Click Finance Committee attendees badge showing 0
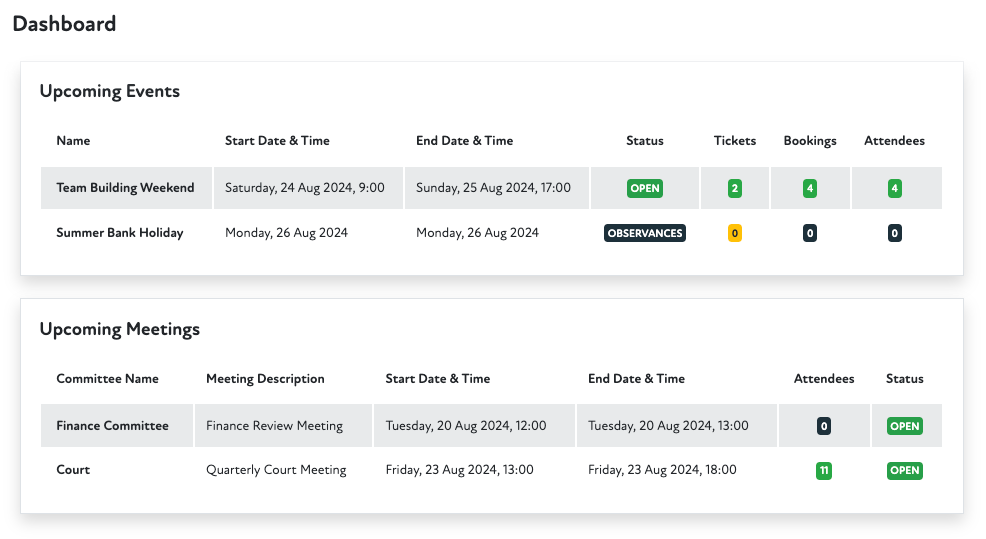 tap(824, 426)
